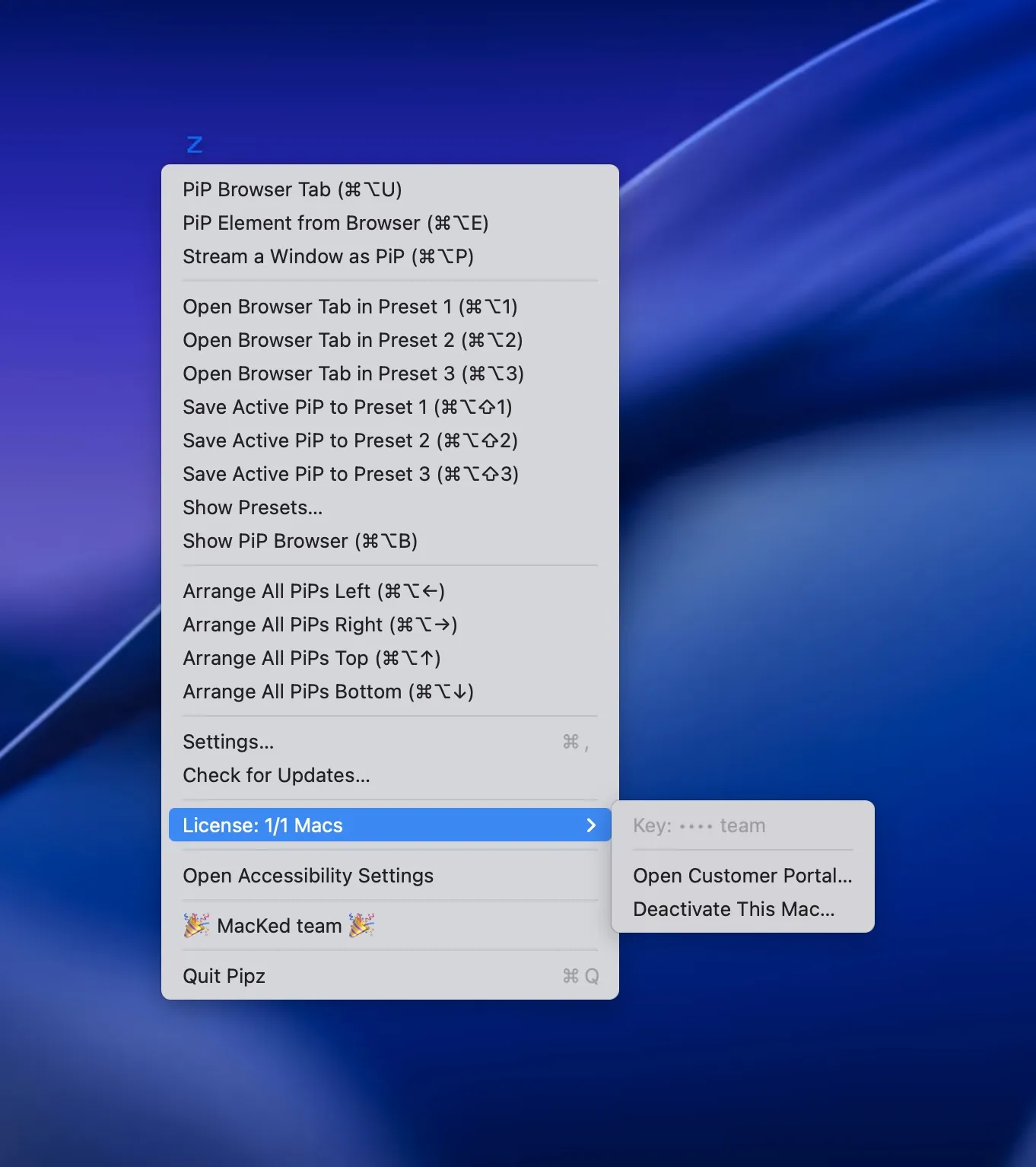Choose Stream a Window as PiP
This screenshot has width=1036, height=1167.
point(390,256)
